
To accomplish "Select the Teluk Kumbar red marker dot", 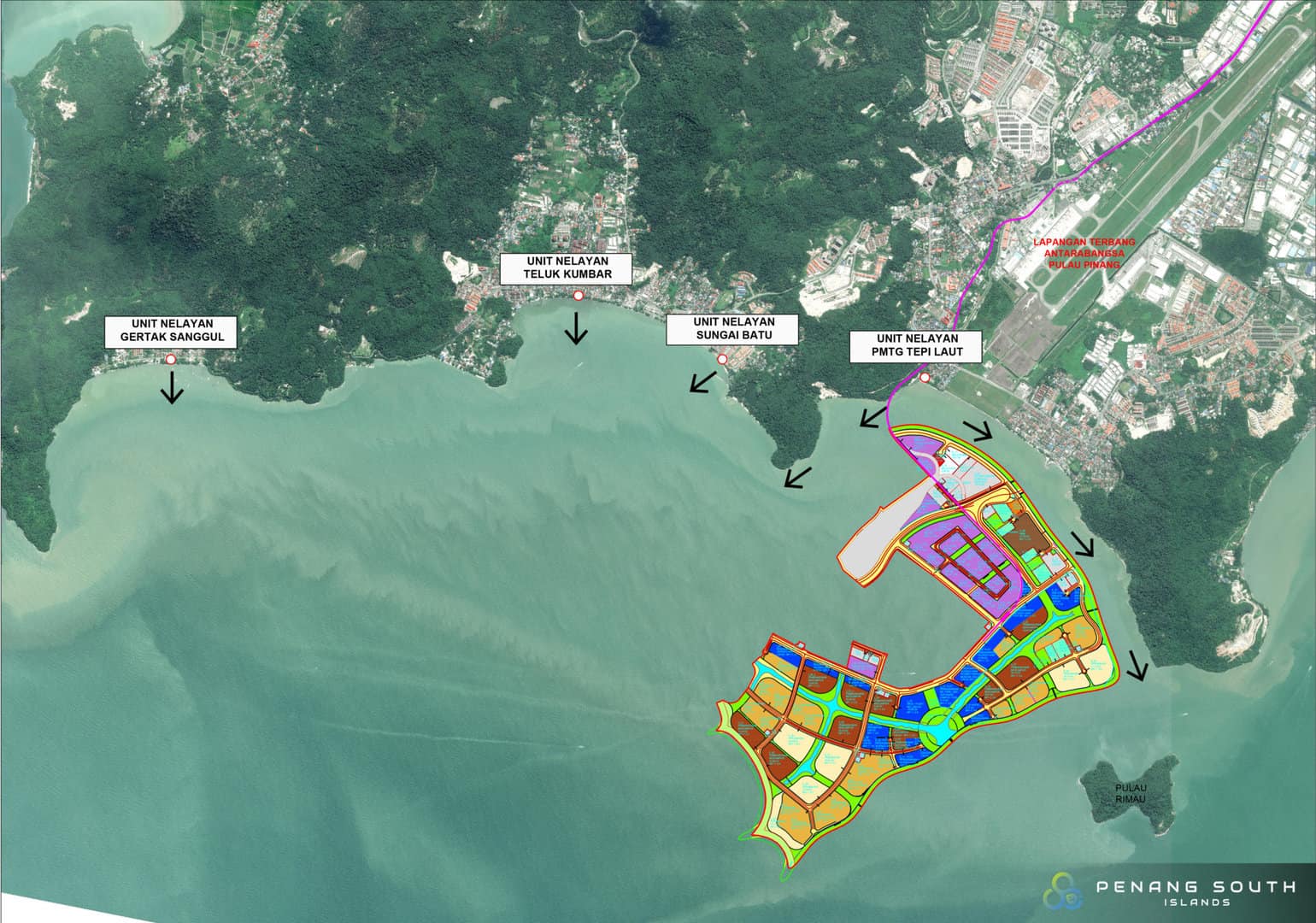I will coord(578,295).
